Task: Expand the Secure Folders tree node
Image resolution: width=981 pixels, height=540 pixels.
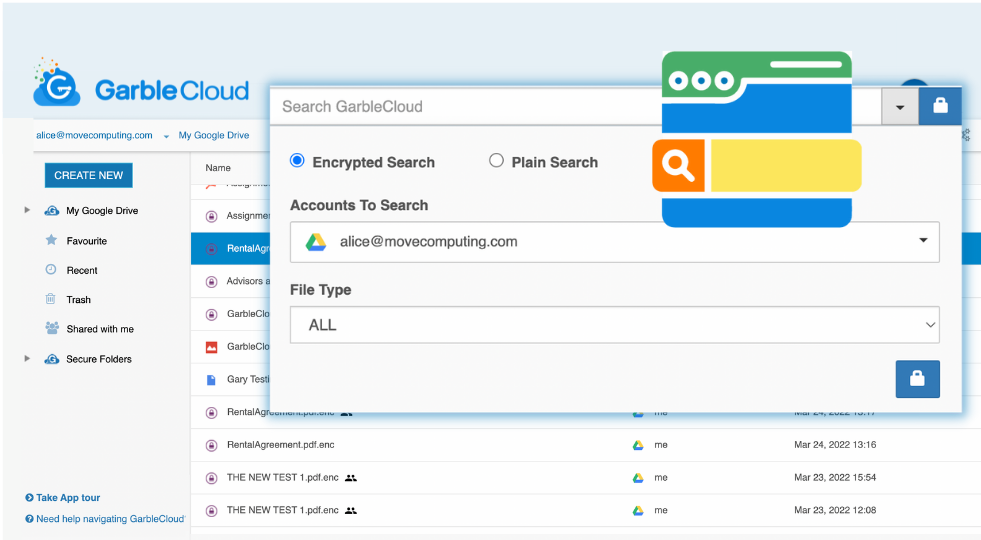Action: (x=27, y=359)
